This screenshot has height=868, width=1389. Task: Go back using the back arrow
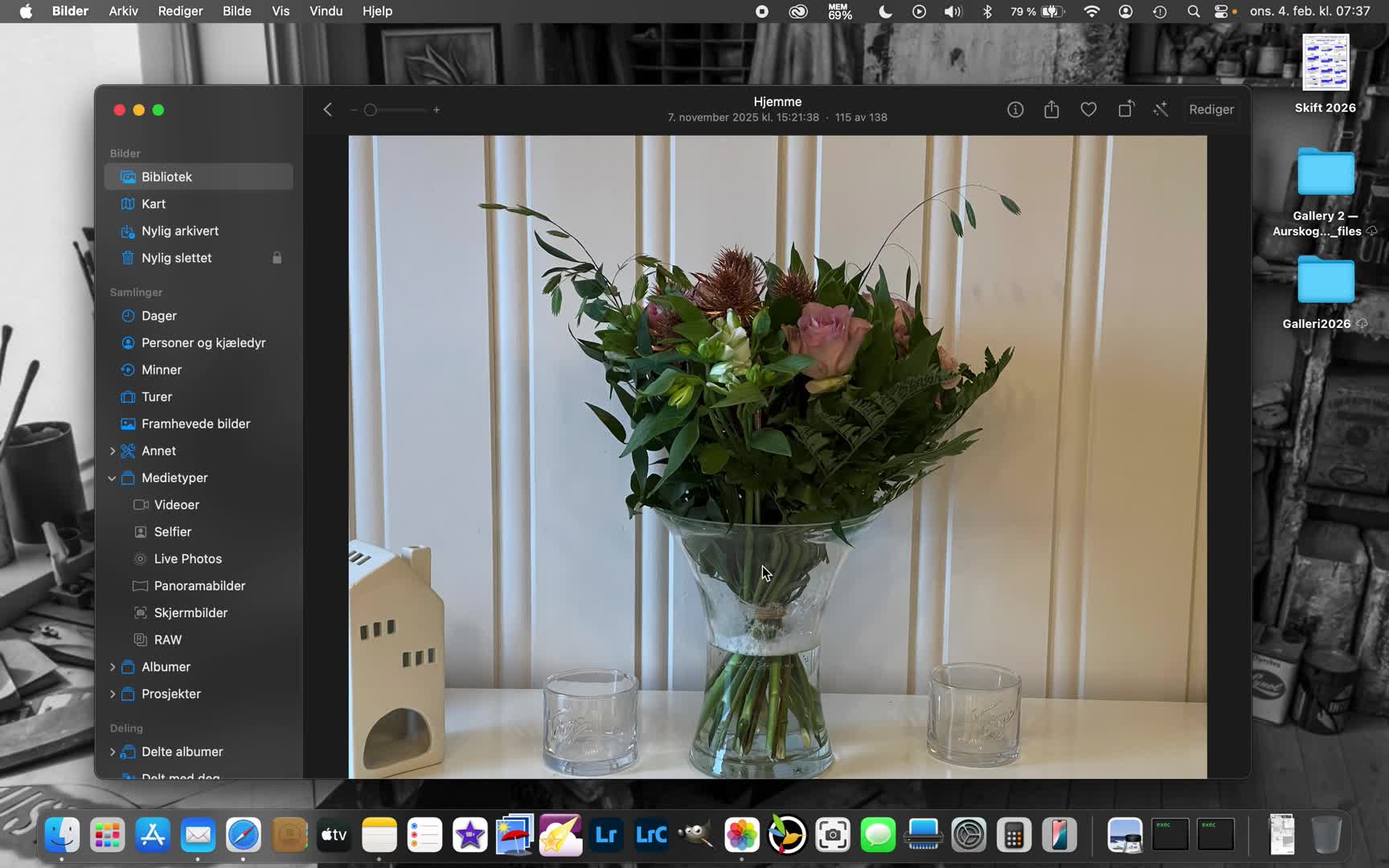pyautogui.click(x=327, y=109)
